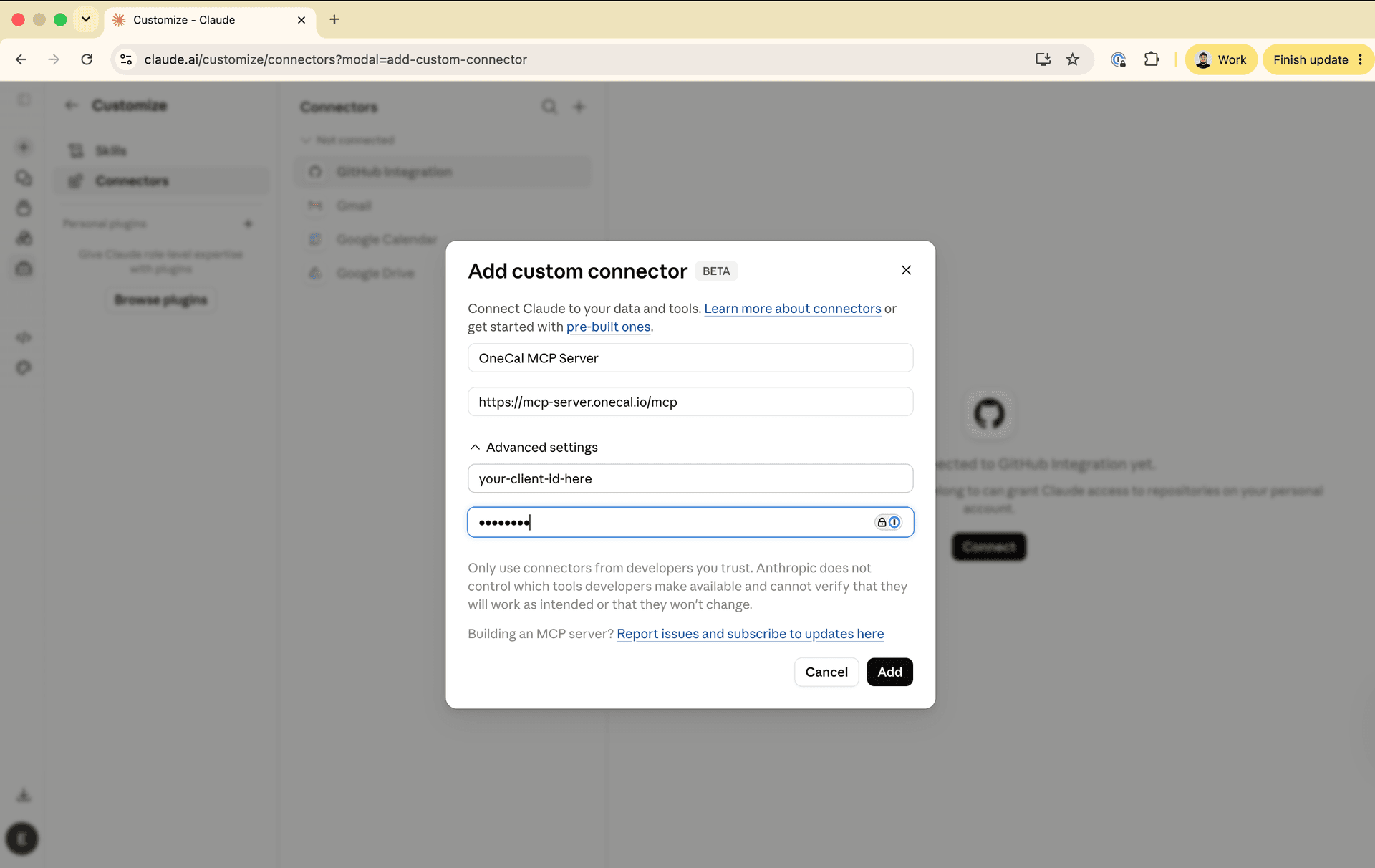Search connectors with magnifier icon
Image resolution: width=1375 pixels, height=868 pixels.
pos(549,107)
